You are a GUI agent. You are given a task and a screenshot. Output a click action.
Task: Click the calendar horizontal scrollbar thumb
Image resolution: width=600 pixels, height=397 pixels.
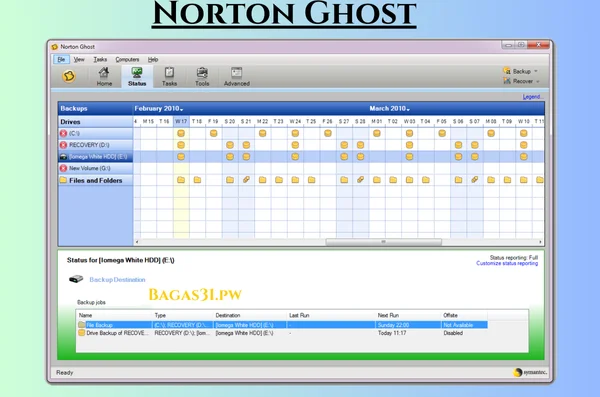[383, 242]
